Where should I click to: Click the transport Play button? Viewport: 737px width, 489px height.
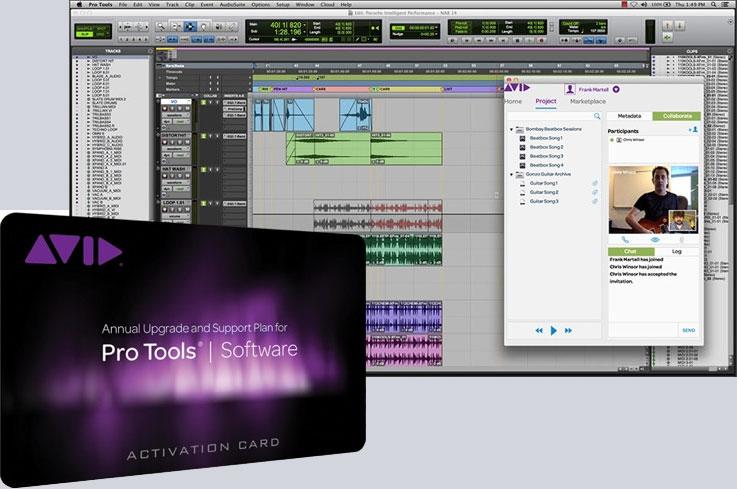(529, 40)
